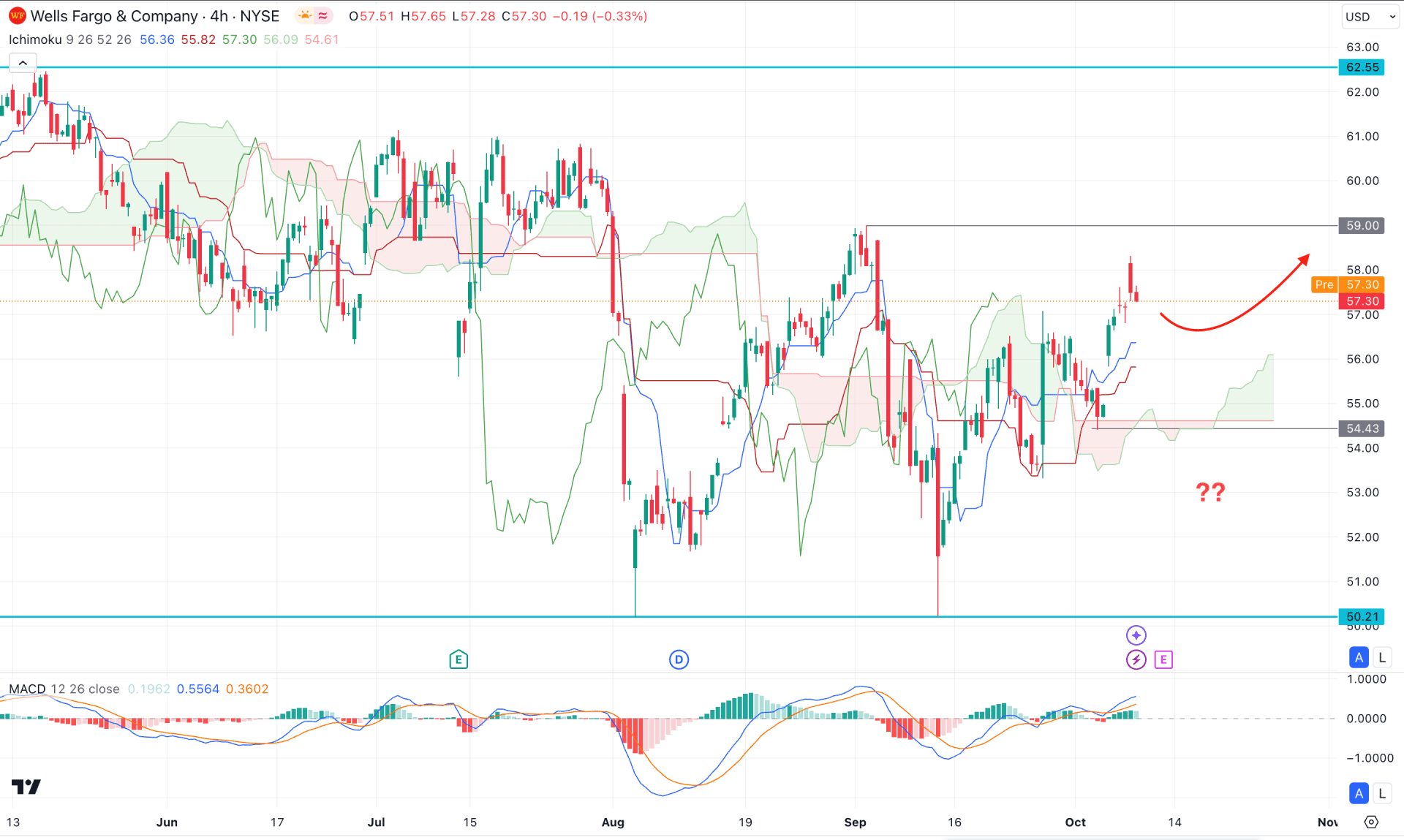The height and width of the screenshot is (840, 1404).
Task: Click the Nov label on the time axis
Action: [1327, 822]
